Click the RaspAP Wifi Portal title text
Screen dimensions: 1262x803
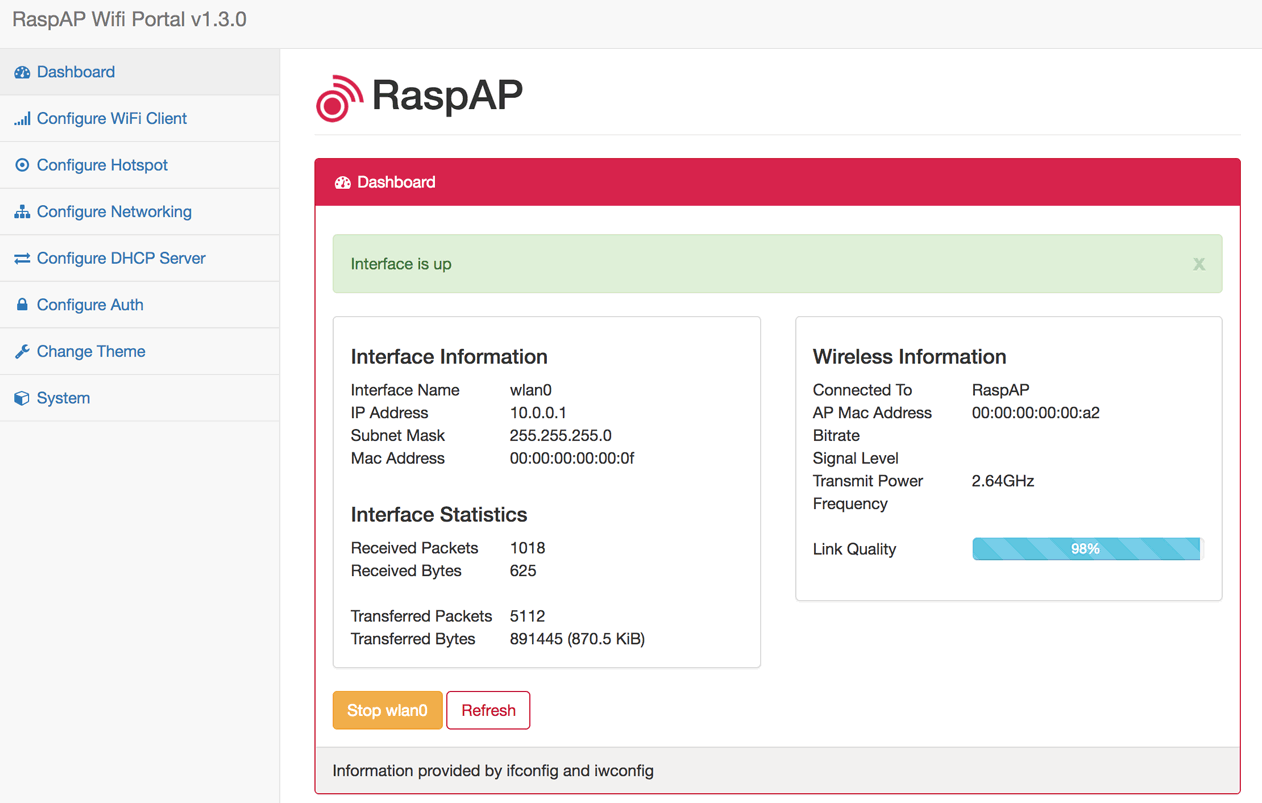click(x=130, y=19)
